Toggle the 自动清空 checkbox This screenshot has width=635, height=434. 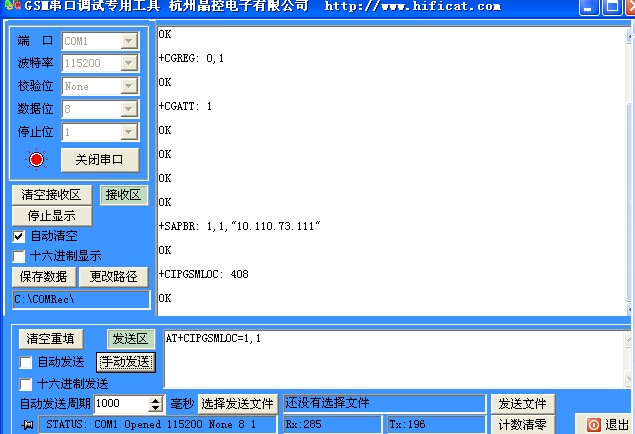click(x=19, y=236)
